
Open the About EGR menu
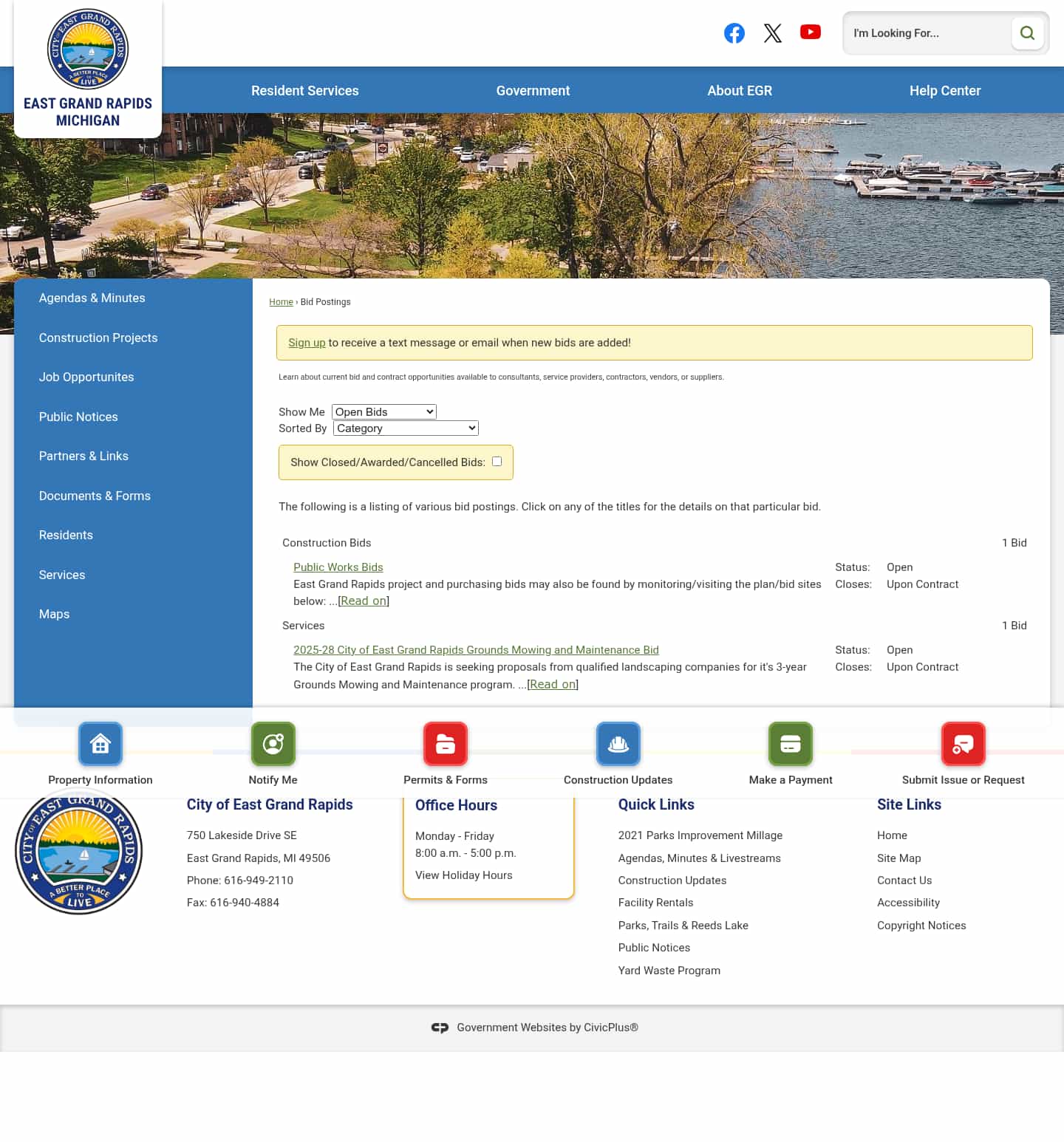(x=740, y=91)
